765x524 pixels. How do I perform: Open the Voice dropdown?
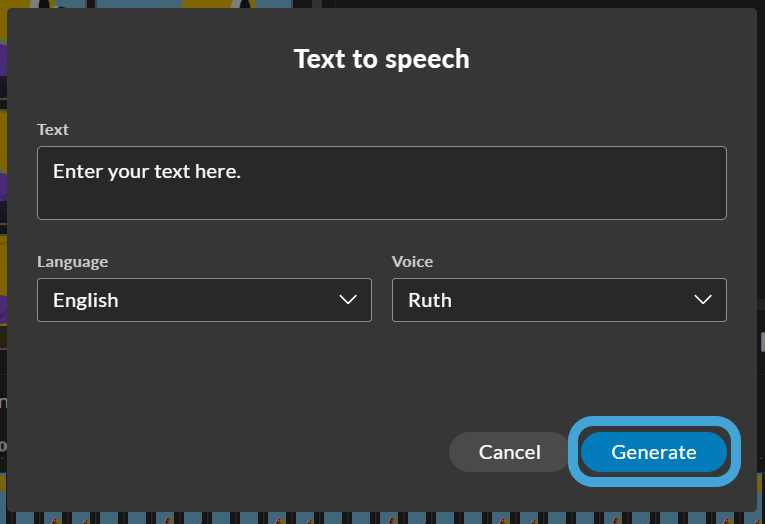click(559, 300)
